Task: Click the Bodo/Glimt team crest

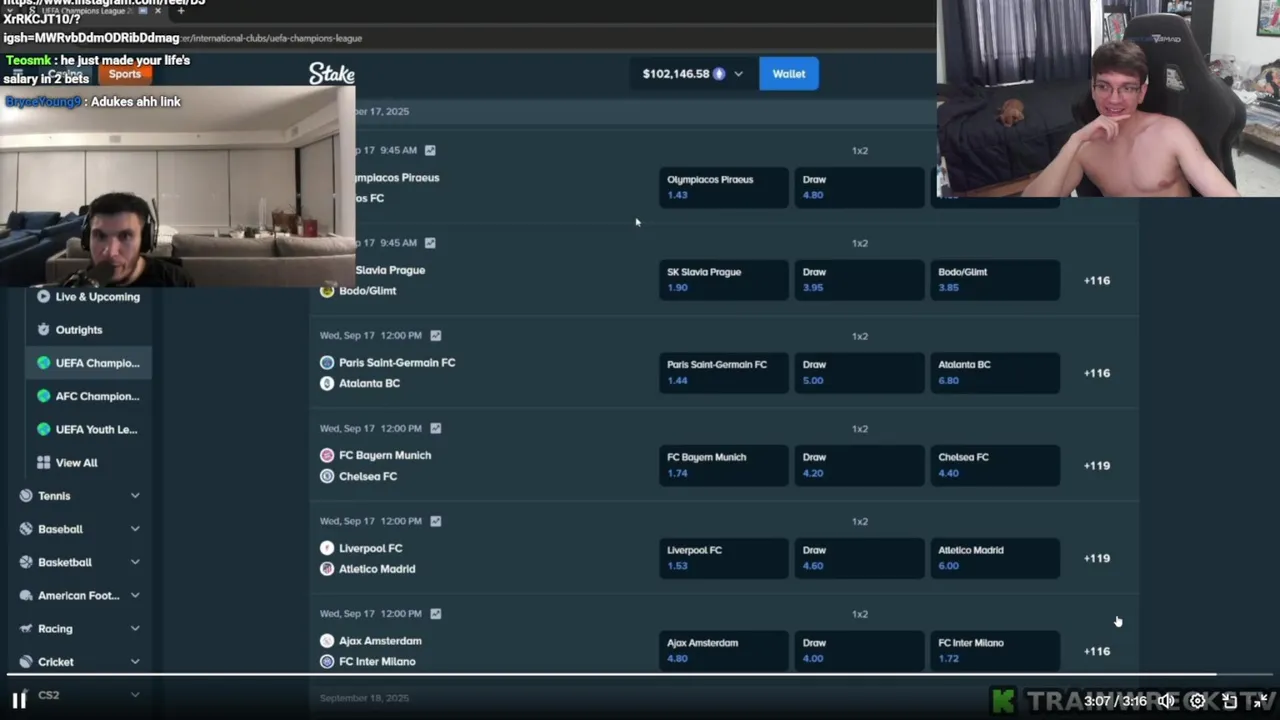Action: [327, 291]
